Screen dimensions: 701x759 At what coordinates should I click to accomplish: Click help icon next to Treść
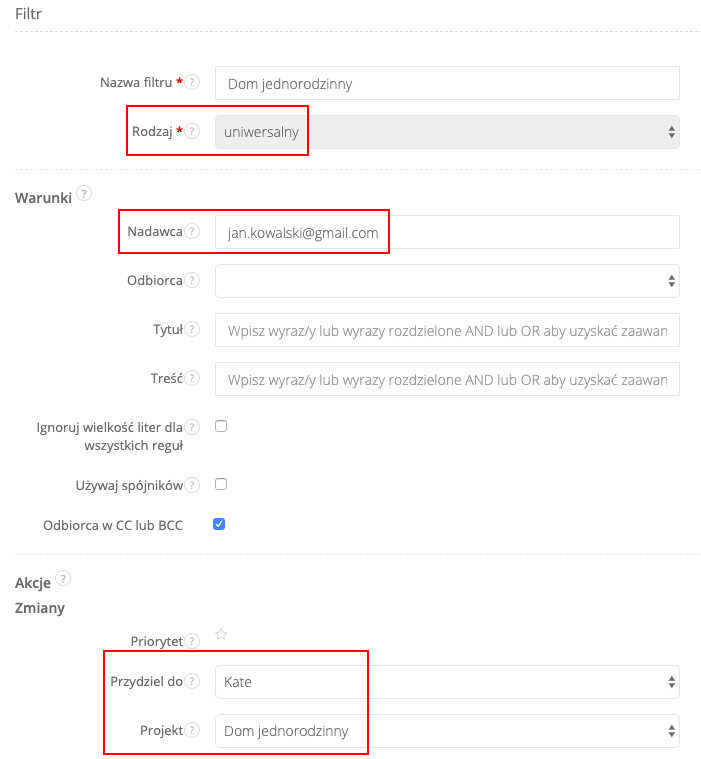click(x=193, y=378)
